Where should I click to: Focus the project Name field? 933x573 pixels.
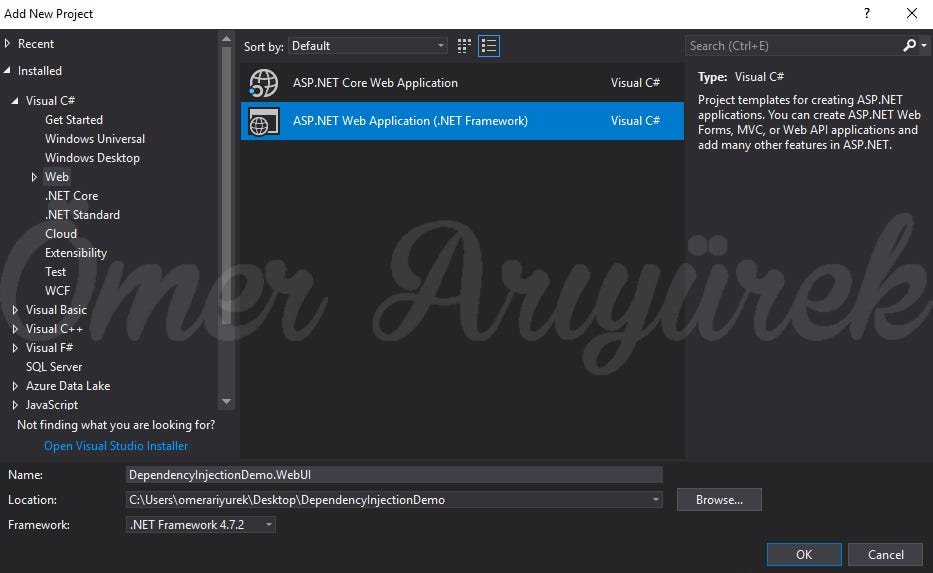pos(394,475)
